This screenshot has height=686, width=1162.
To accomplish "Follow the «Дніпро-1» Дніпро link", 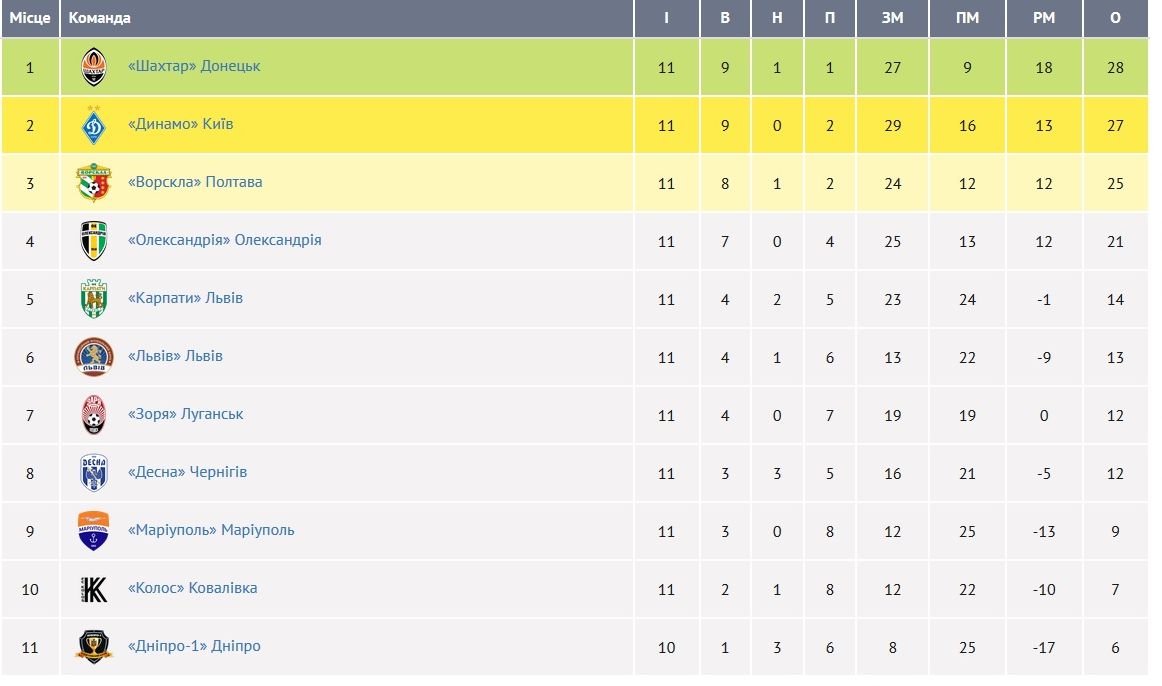I will click(x=194, y=646).
